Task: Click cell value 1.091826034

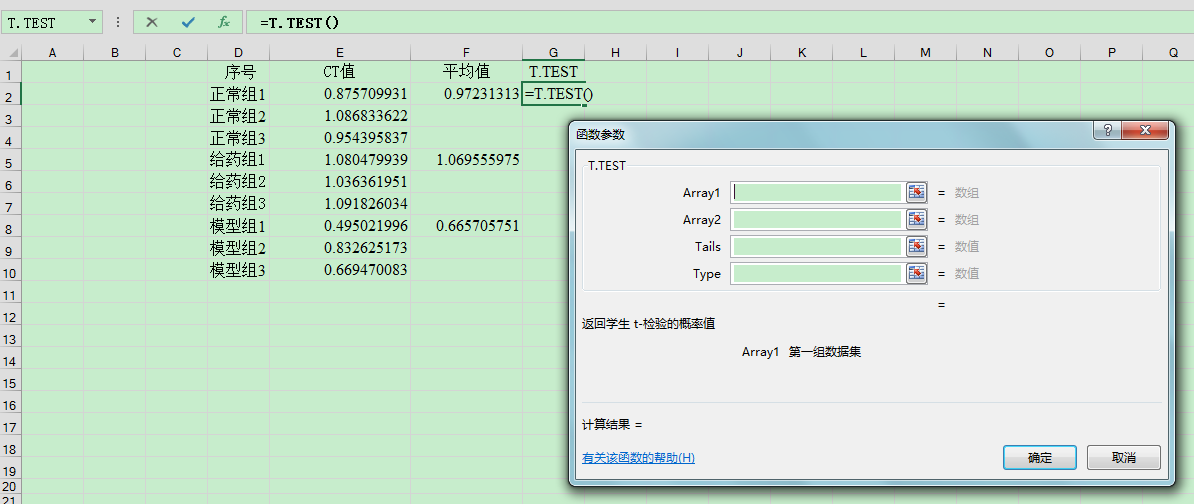Action: click(340, 204)
